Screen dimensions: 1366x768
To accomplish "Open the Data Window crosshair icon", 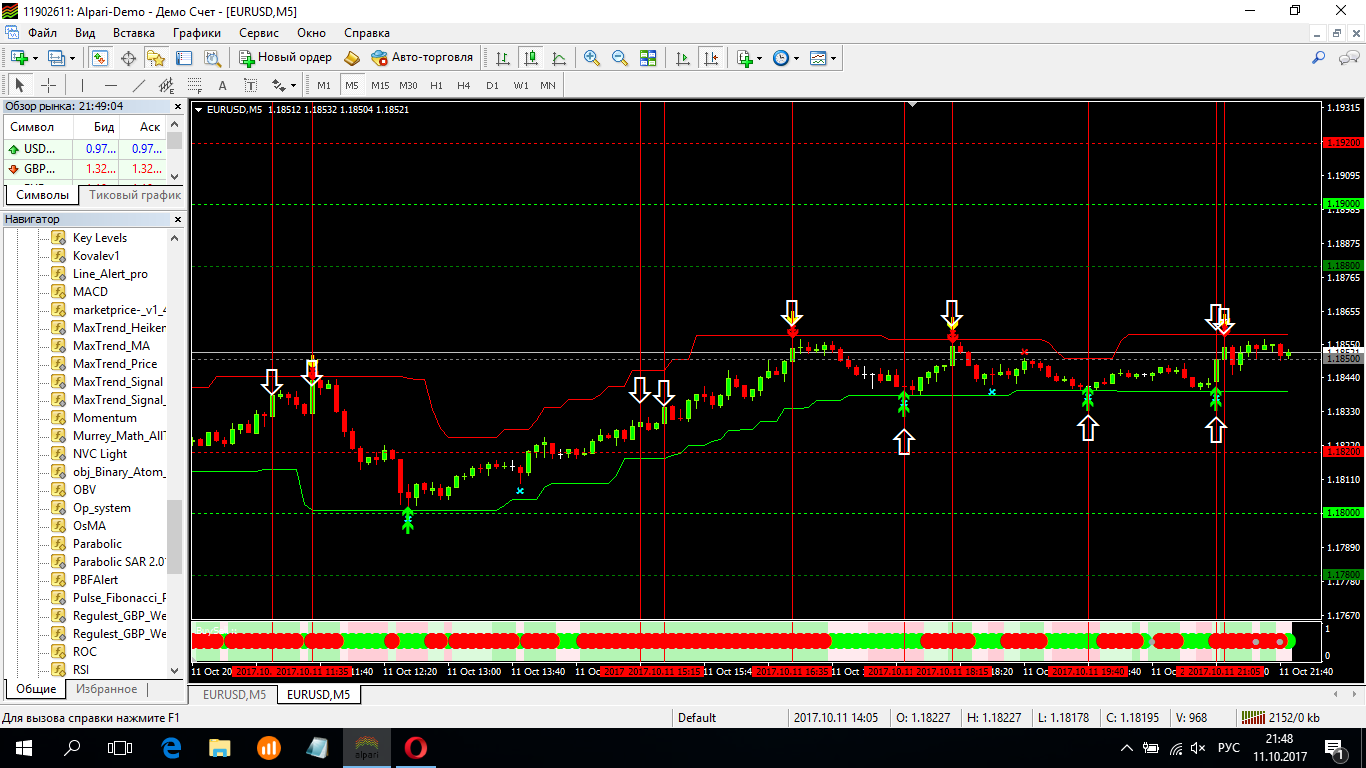I will [128, 58].
